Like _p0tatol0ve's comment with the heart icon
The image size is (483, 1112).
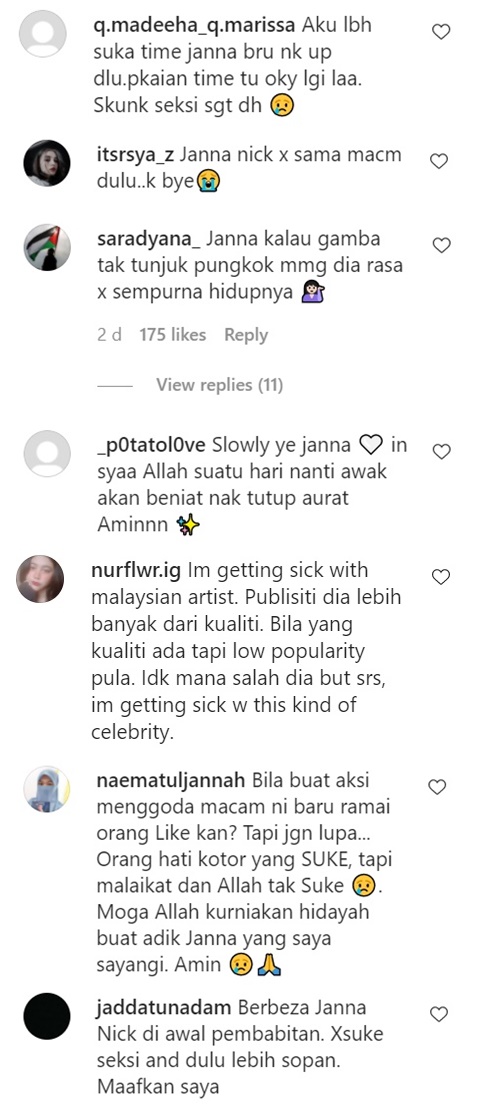(x=441, y=451)
